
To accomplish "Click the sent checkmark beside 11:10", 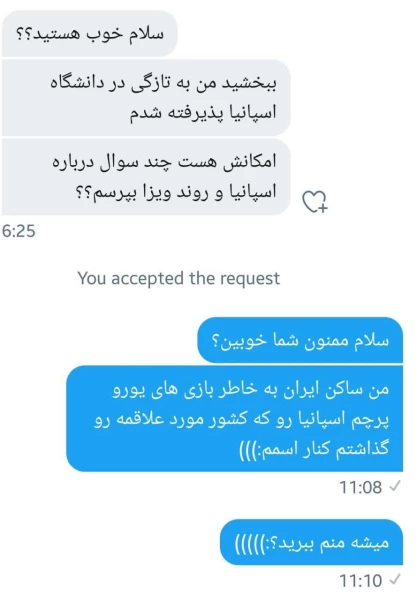I will pyautogui.click(x=394, y=580).
